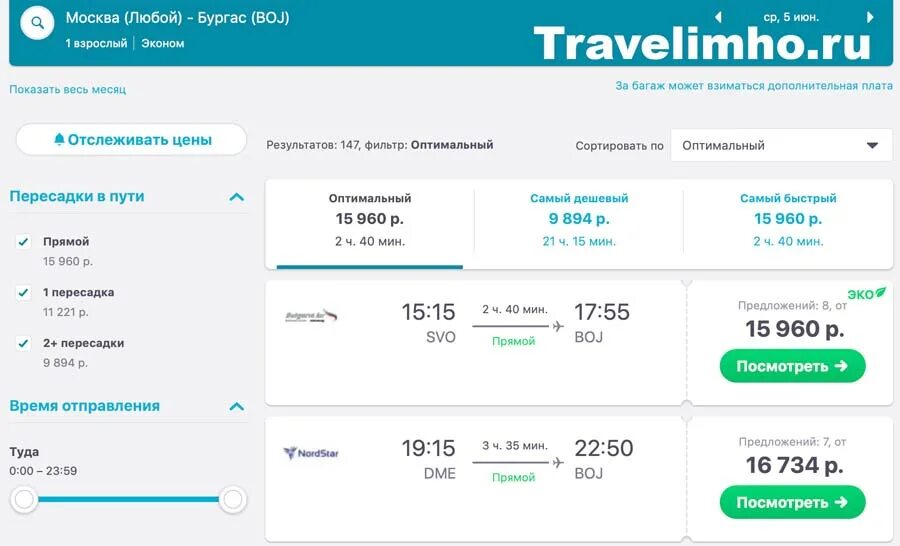The width and height of the screenshot is (900, 546).
Task: Click Посмотреть for the 15 960 р. flight
Action: 792,366
